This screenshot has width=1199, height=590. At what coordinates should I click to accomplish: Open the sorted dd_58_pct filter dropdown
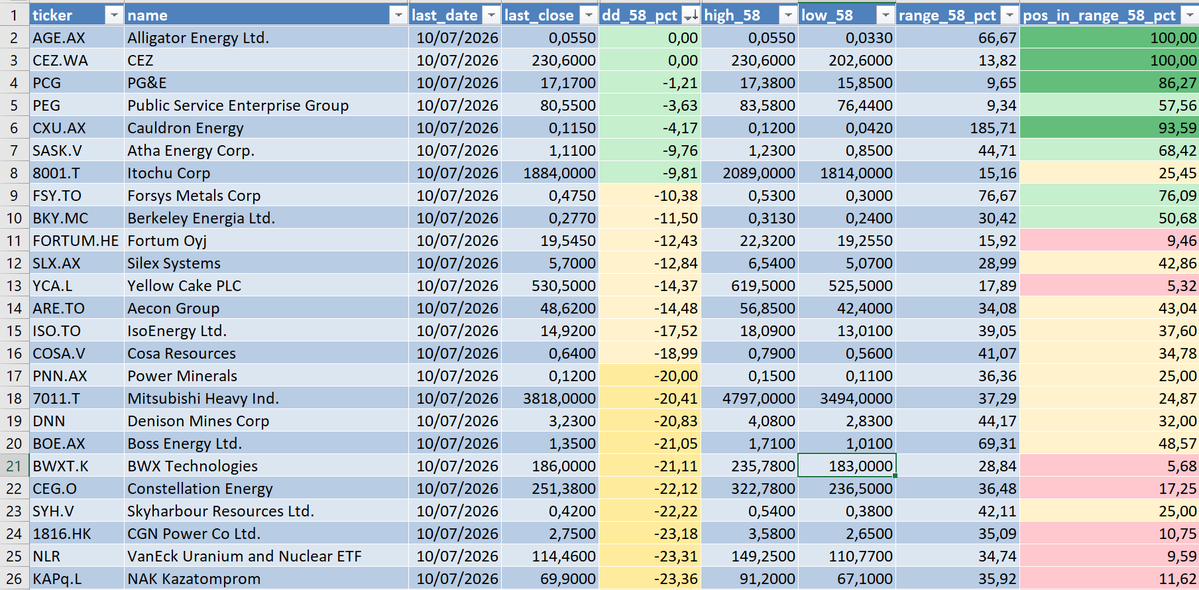[x=690, y=15]
